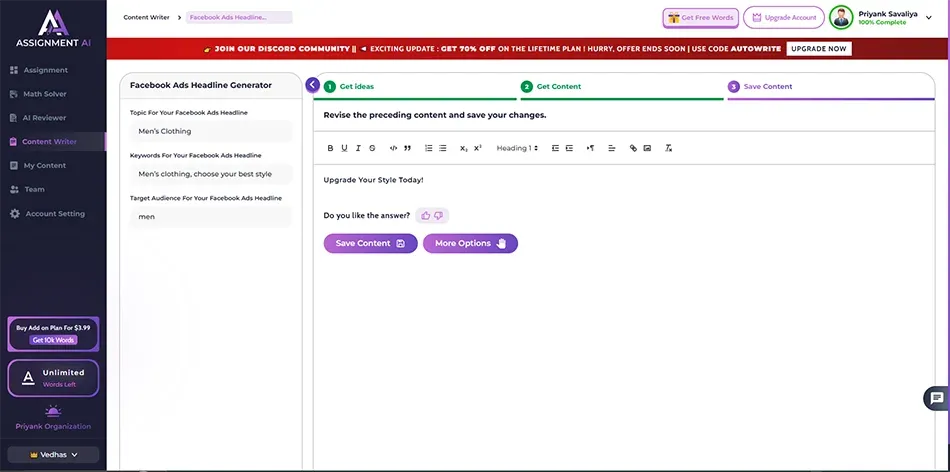Give a thumbs down to the answer

[438, 215]
